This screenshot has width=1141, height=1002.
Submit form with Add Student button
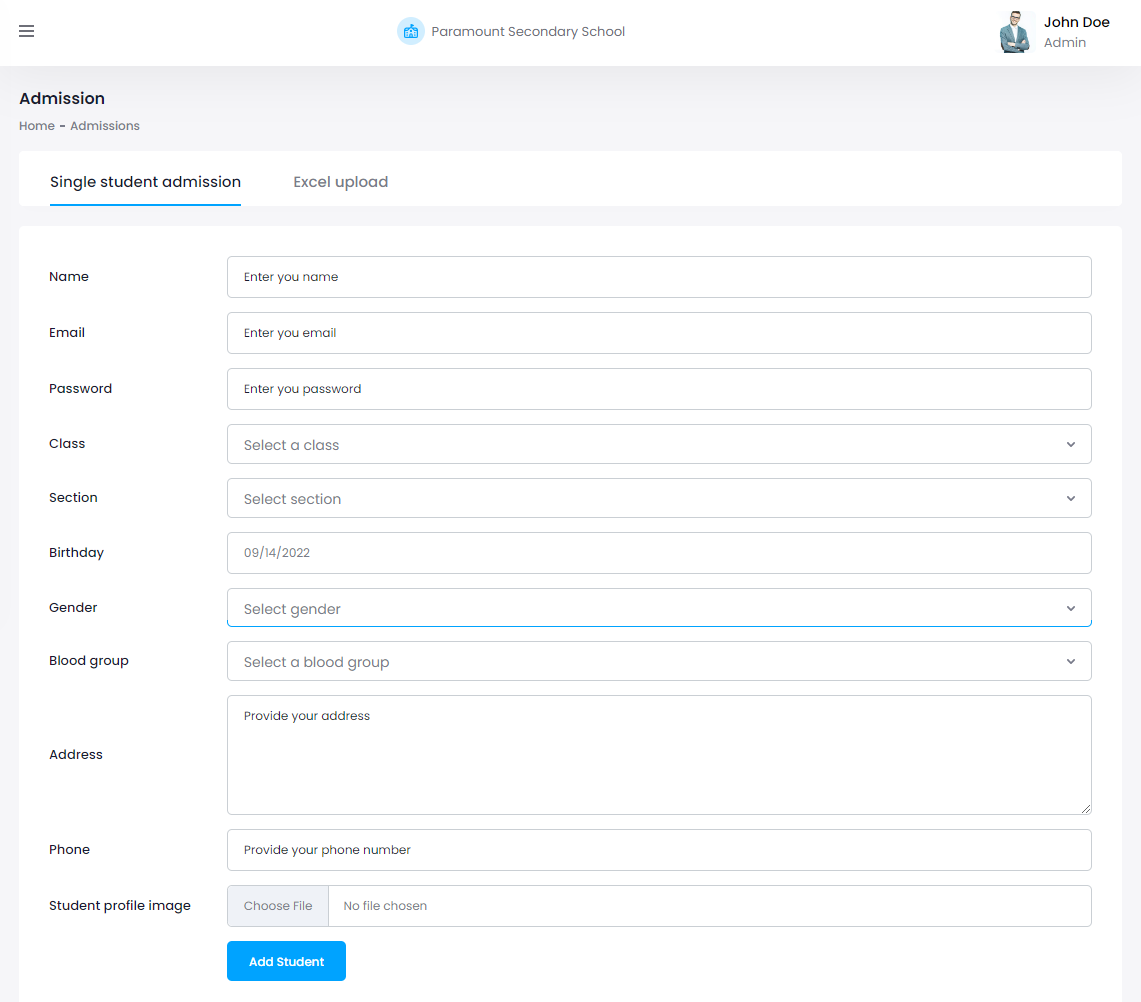[x=286, y=961]
